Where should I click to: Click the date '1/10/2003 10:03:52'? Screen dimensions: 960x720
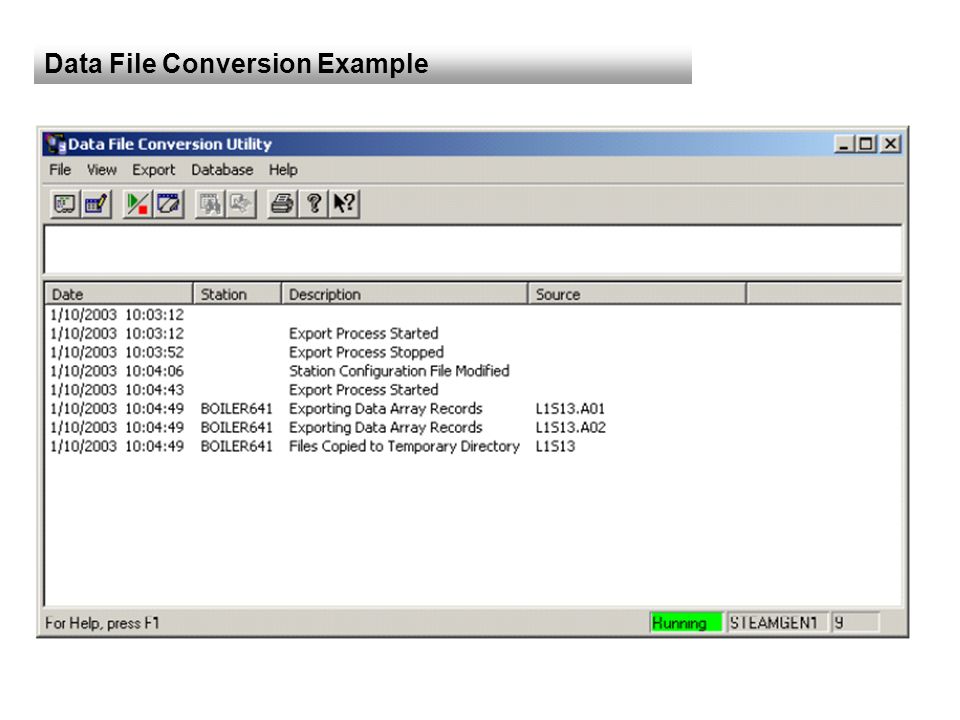pyautogui.click(x=117, y=353)
